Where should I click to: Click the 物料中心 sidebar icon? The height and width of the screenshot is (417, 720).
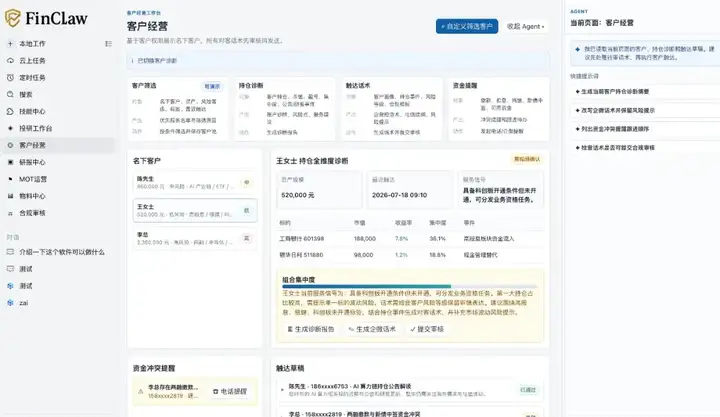[10, 196]
